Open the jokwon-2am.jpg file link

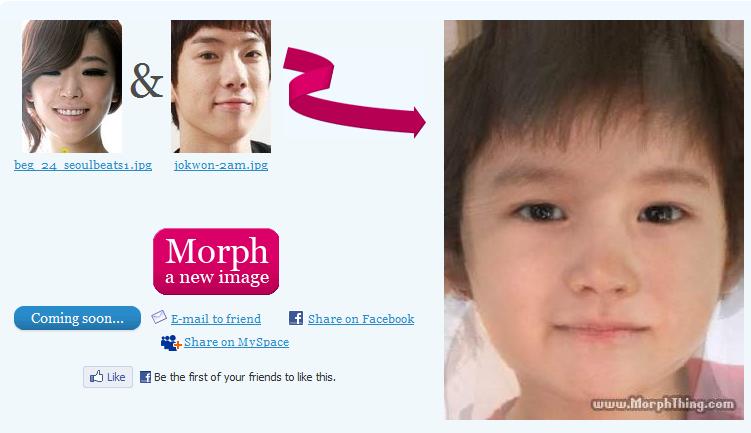tap(221, 165)
